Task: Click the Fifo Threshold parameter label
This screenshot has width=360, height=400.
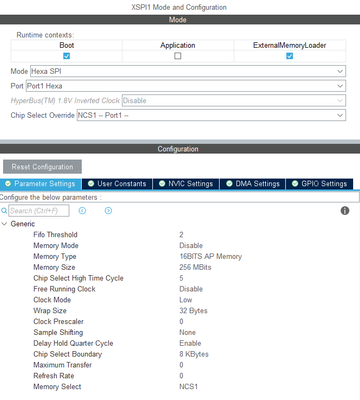Action: pyautogui.click(x=55, y=235)
